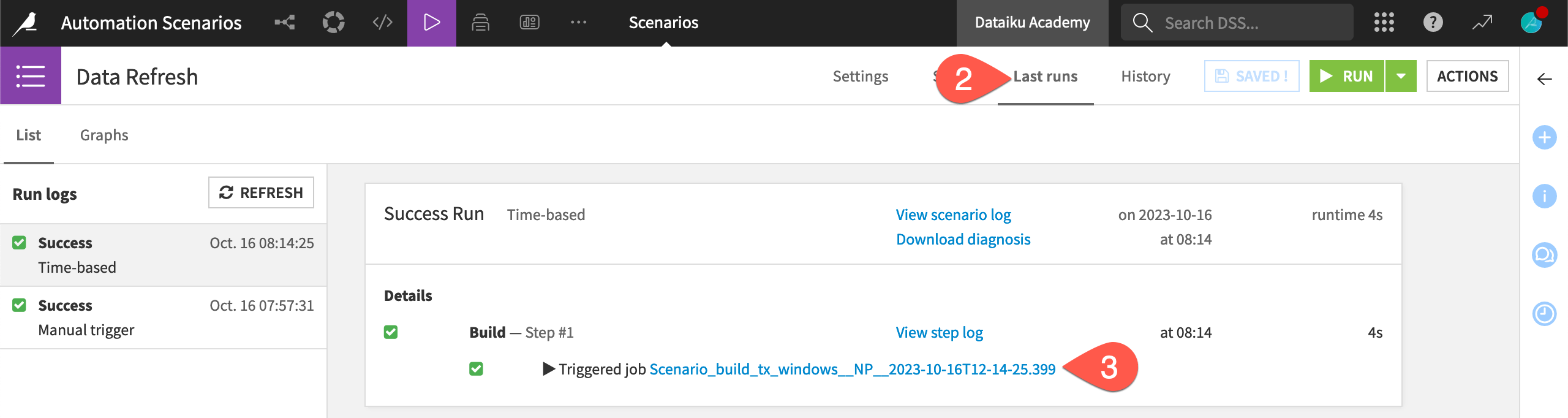1568x418 pixels.
Task: Click the blue plus icon in right sidebar
Action: click(1544, 137)
